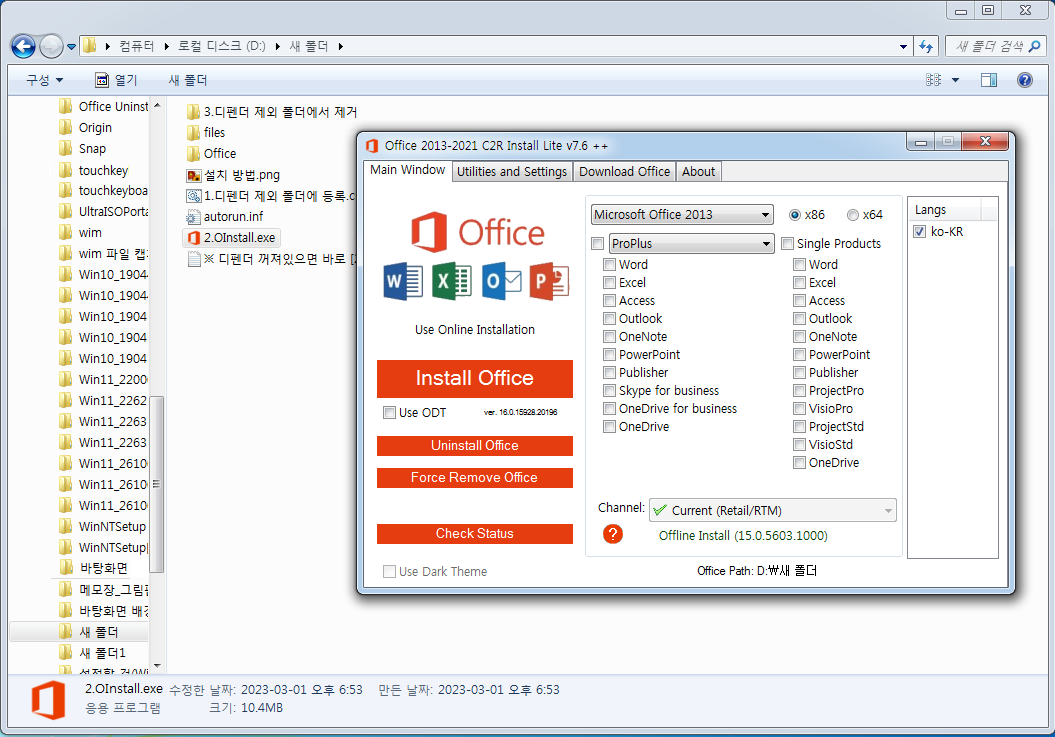Expand 새 폴더 breadcrumb arrow

340,46
